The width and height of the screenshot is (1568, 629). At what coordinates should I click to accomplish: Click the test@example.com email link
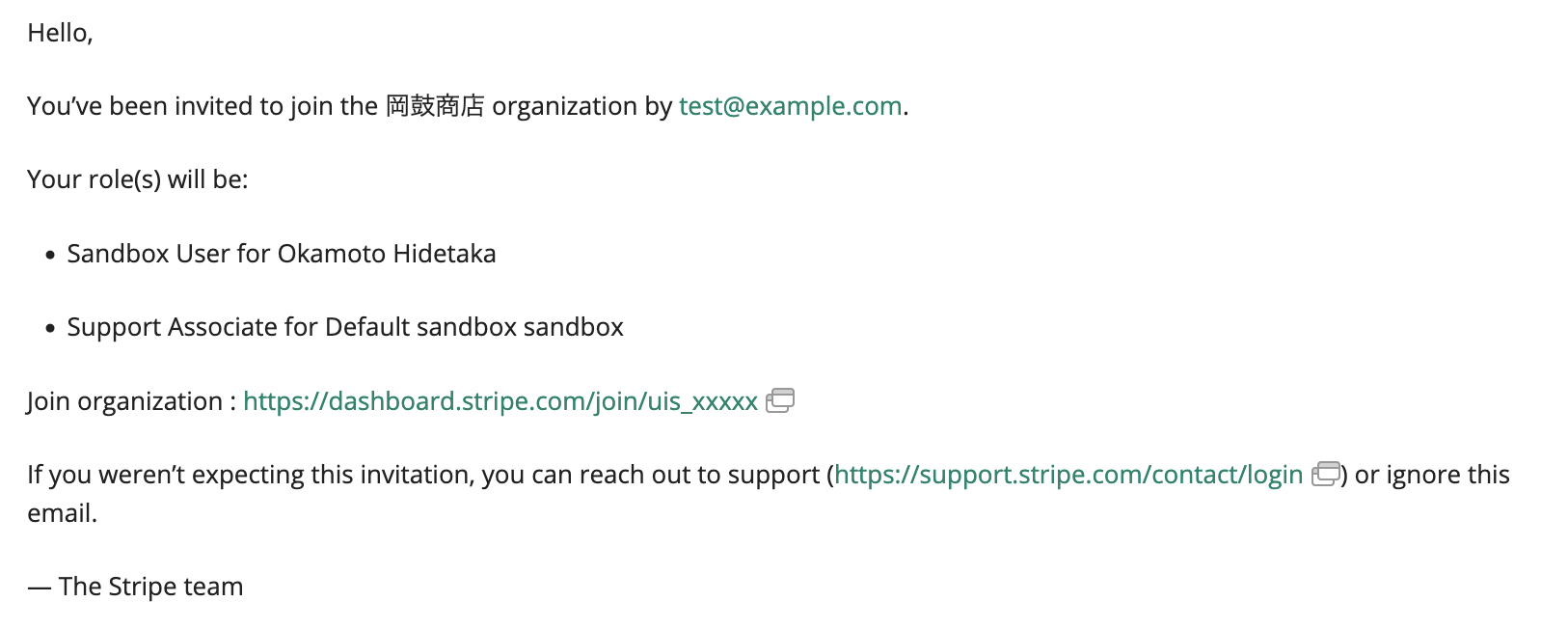click(790, 106)
